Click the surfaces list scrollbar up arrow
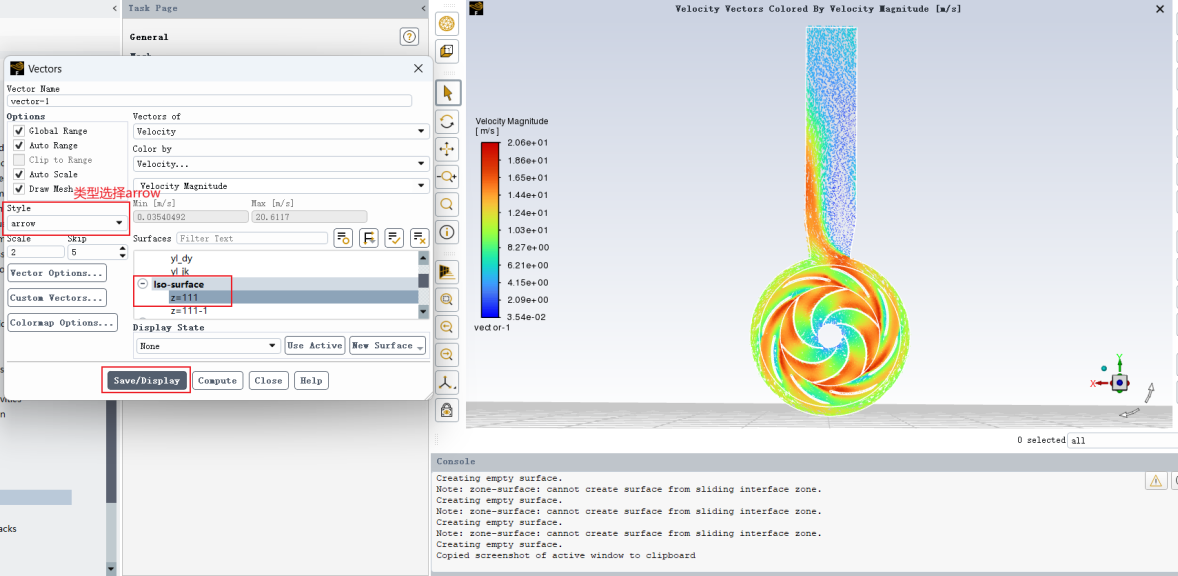This screenshot has height=576, width=1178. tap(424, 258)
